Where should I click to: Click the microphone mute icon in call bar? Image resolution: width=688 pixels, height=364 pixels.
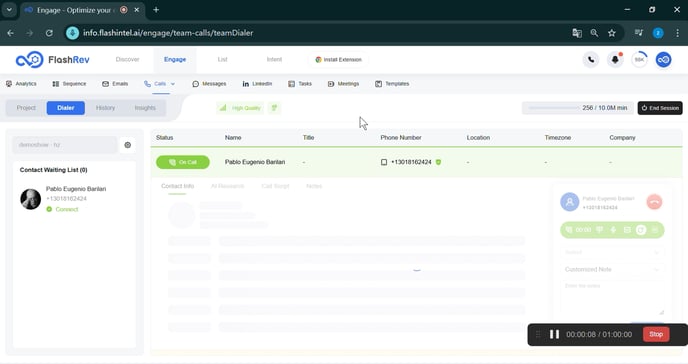coord(613,230)
